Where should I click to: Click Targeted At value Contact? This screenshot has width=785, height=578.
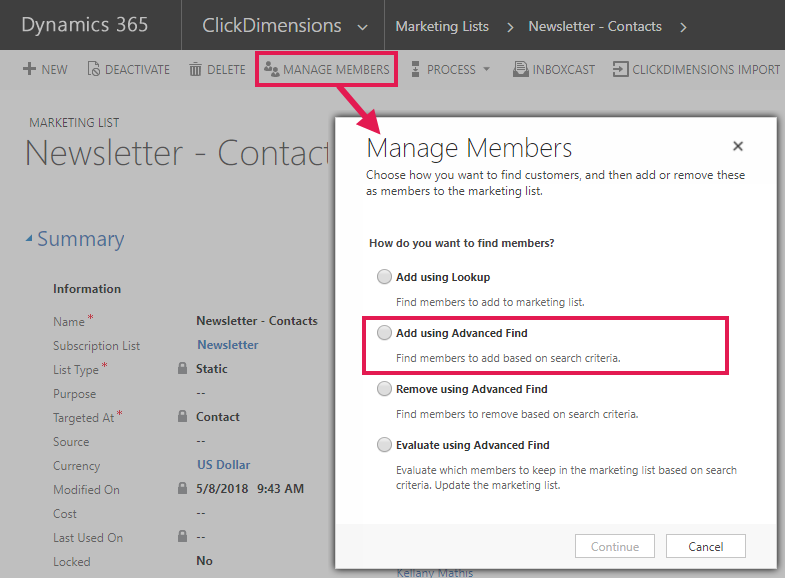[217, 417]
